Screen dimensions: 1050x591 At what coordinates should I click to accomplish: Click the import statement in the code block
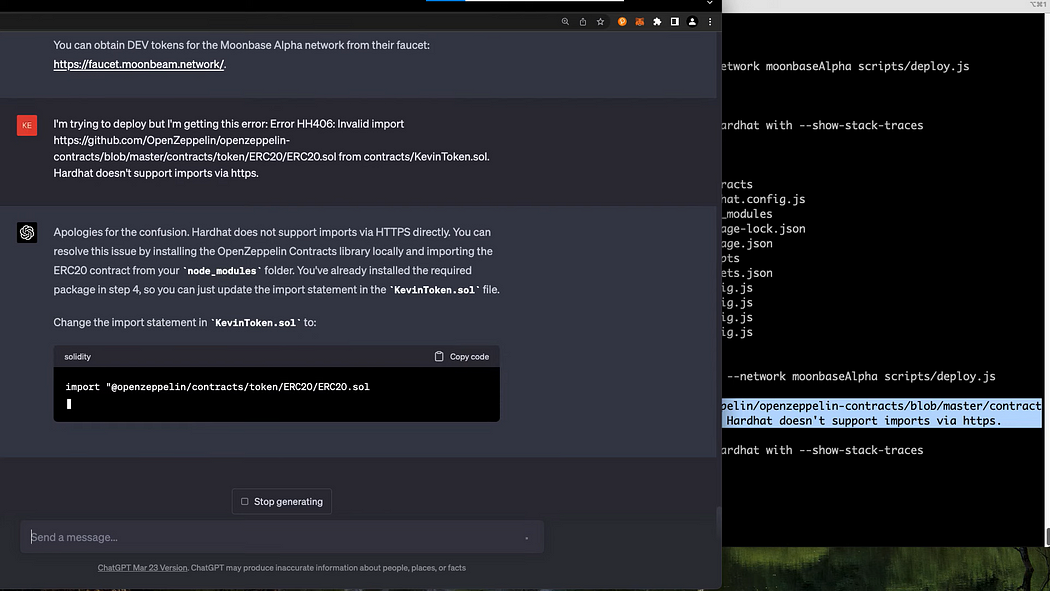tap(217, 387)
